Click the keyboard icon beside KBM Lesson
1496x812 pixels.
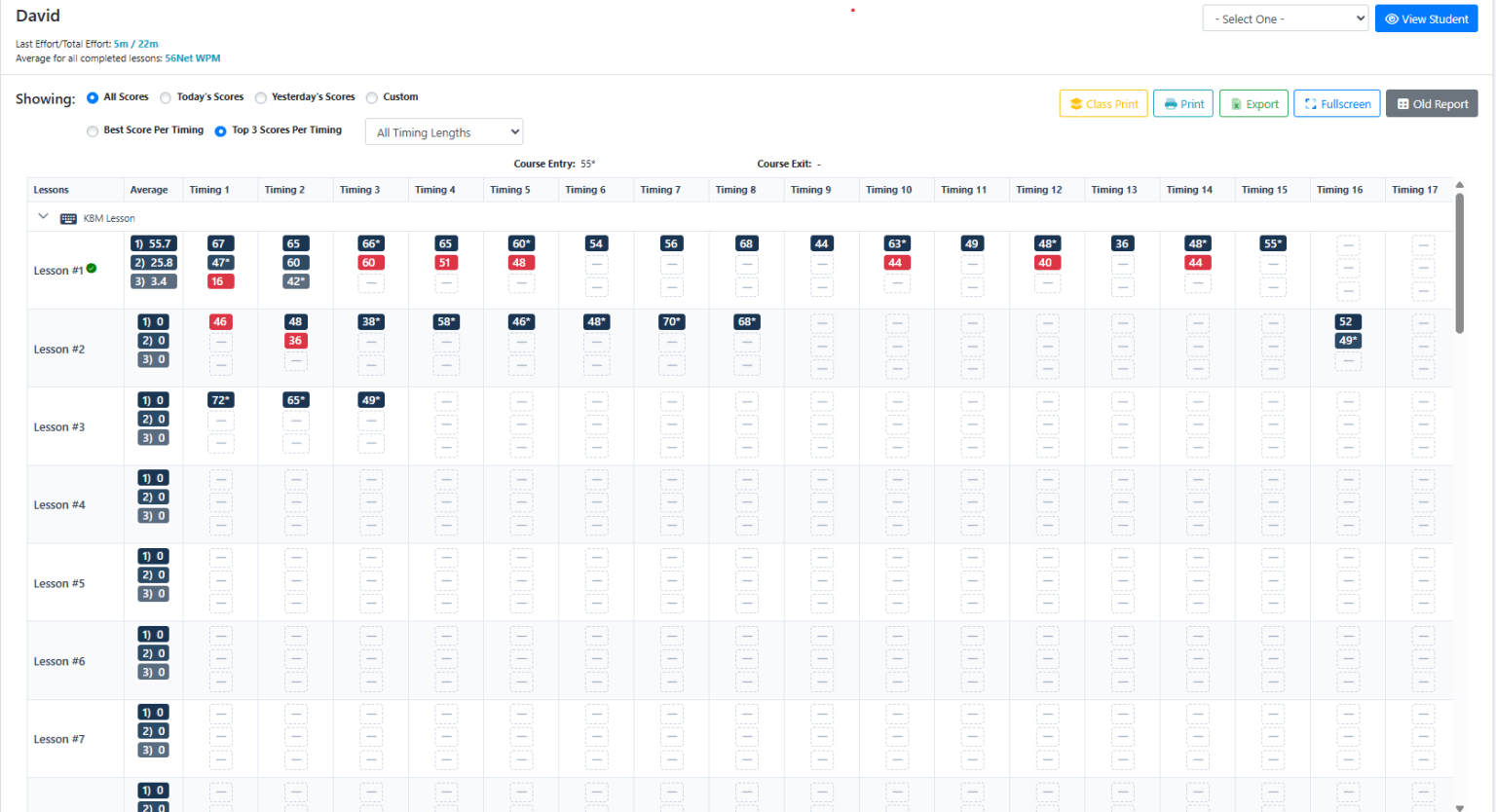68,219
